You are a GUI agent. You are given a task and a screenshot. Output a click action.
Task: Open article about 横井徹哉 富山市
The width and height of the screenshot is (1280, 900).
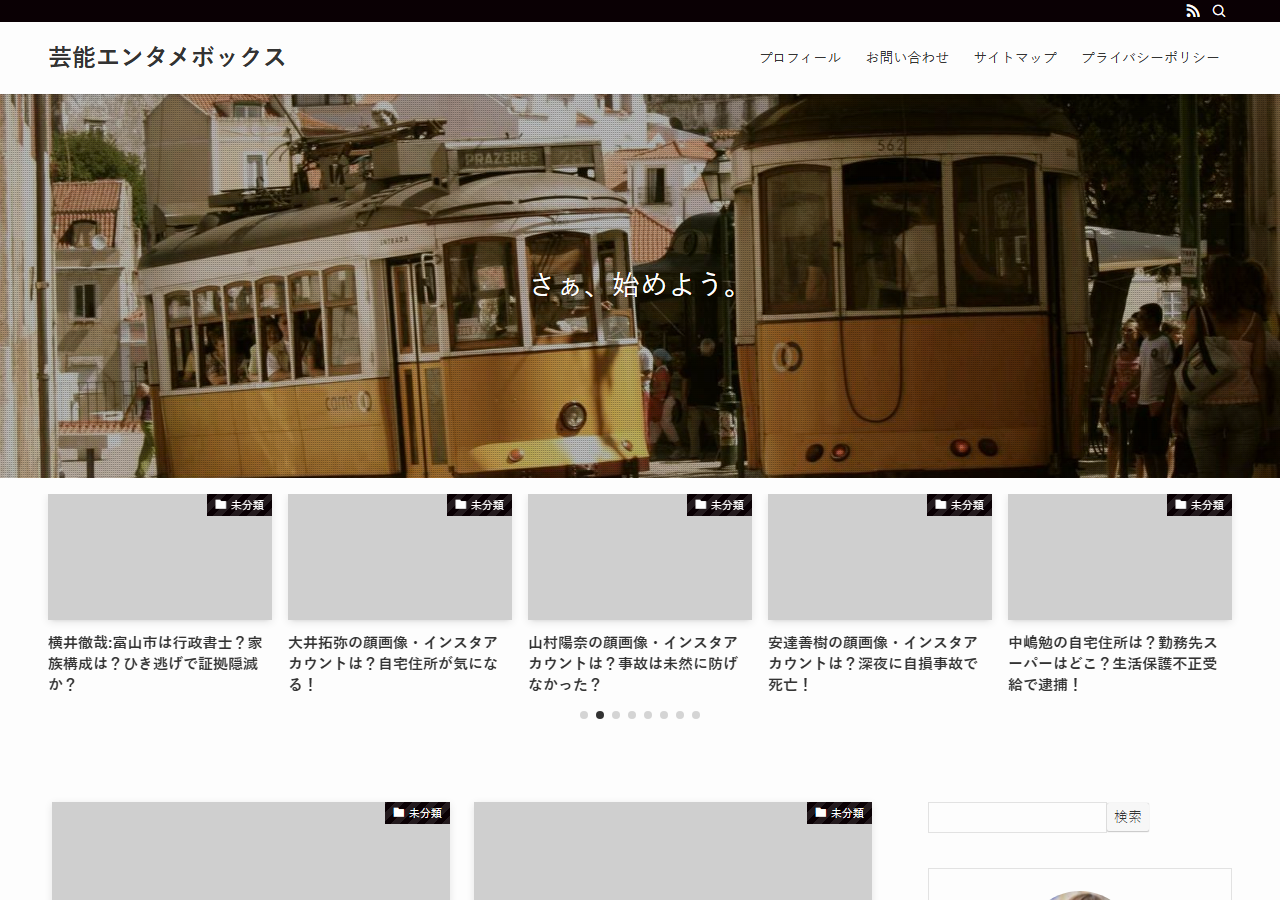pyautogui.click(x=156, y=664)
